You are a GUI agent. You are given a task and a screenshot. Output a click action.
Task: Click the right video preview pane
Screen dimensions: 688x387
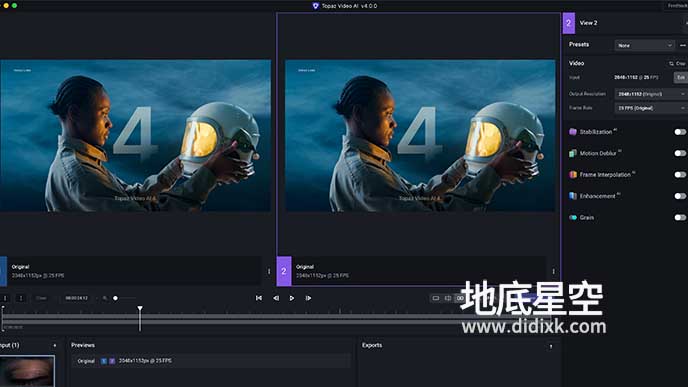(420, 136)
